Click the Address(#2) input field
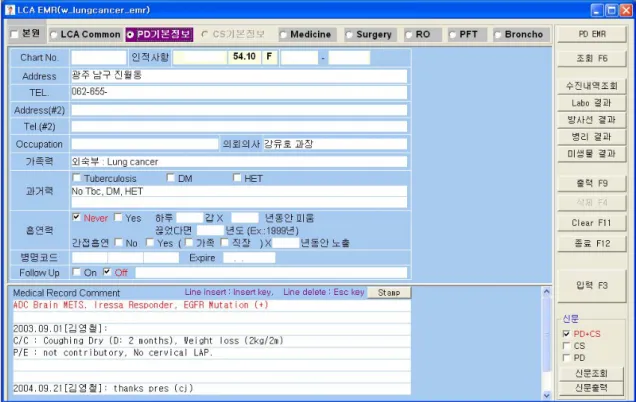This screenshot has height=402, width=636. [x=239, y=110]
